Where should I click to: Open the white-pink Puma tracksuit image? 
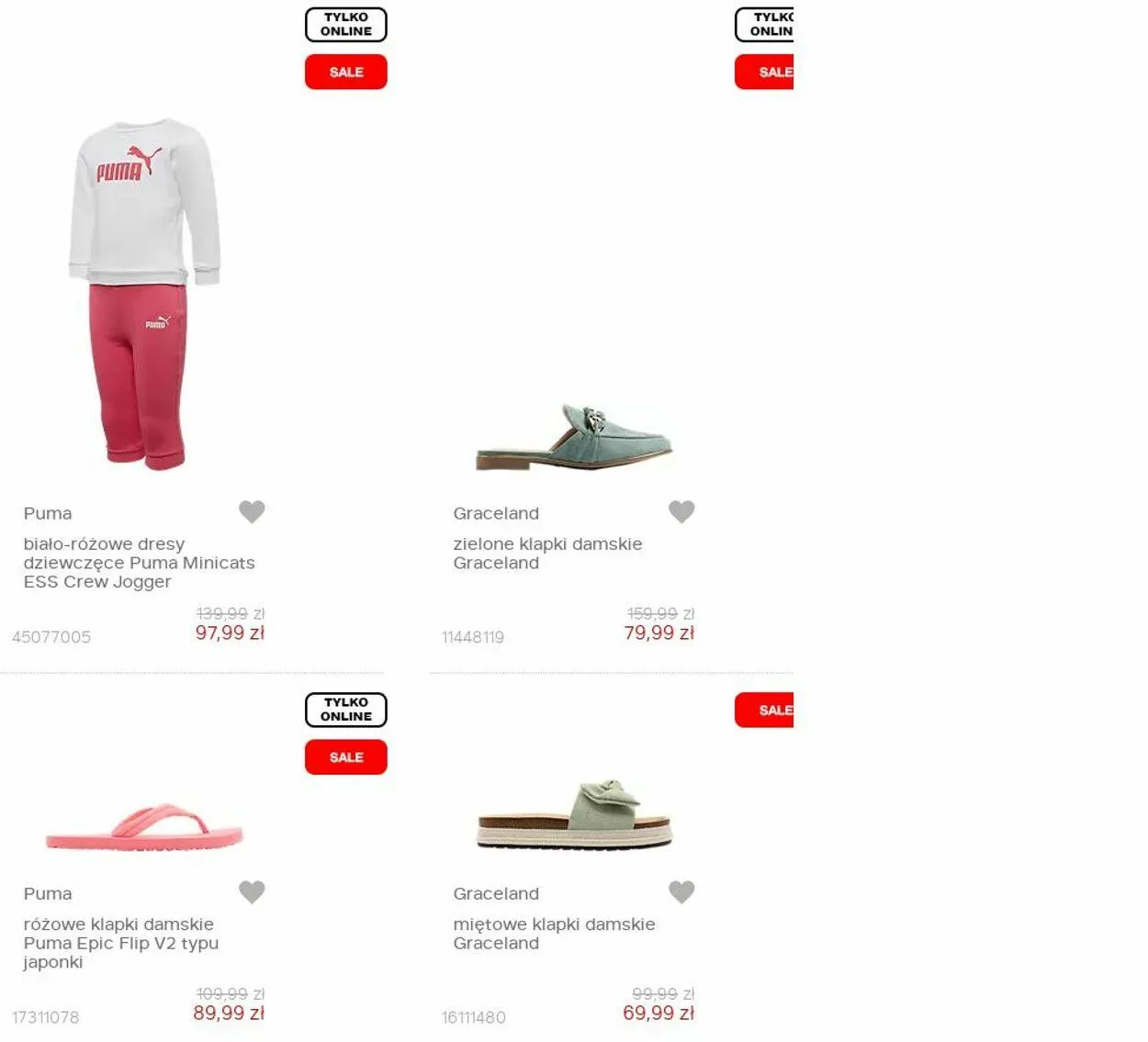[x=145, y=294]
